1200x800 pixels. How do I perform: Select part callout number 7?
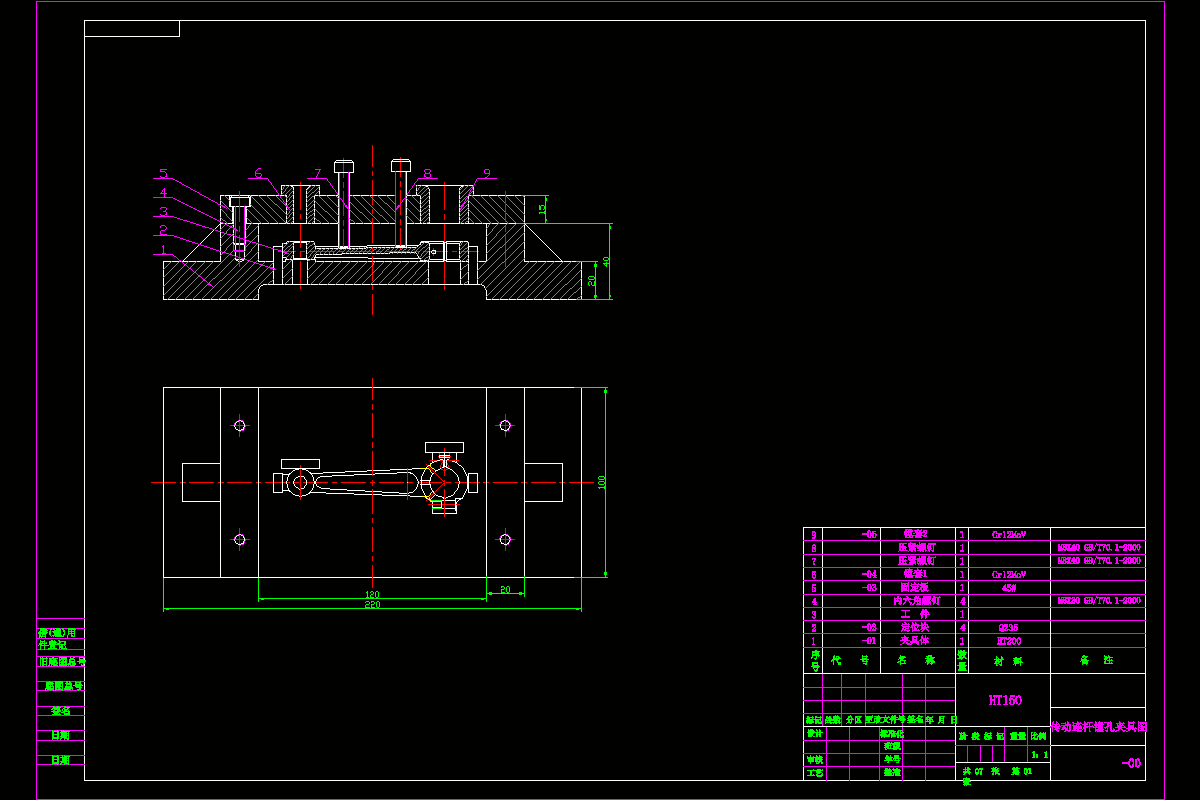[x=316, y=173]
